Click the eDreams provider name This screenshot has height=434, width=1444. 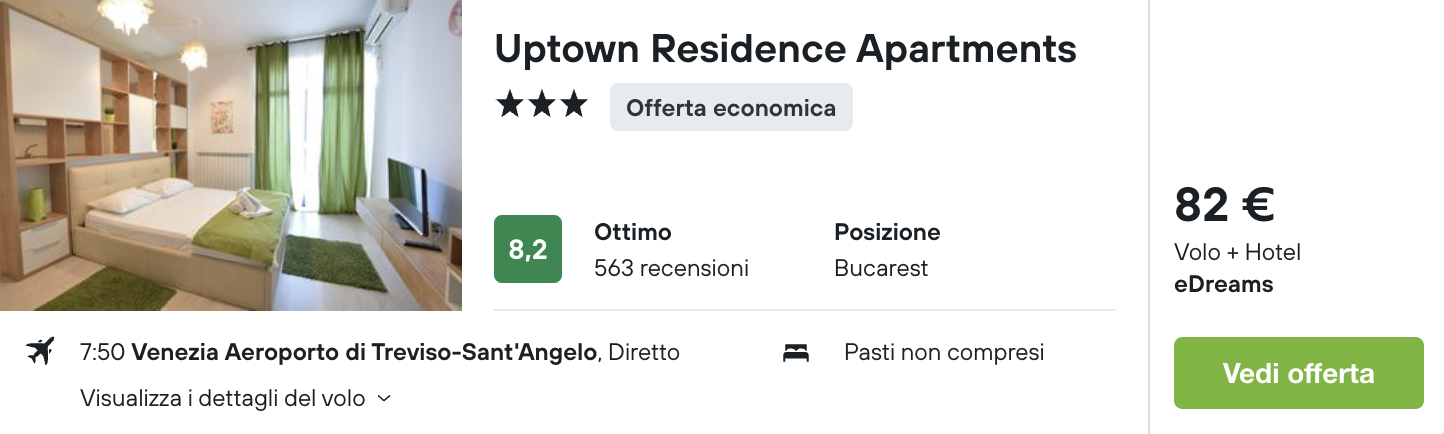tap(1224, 284)
